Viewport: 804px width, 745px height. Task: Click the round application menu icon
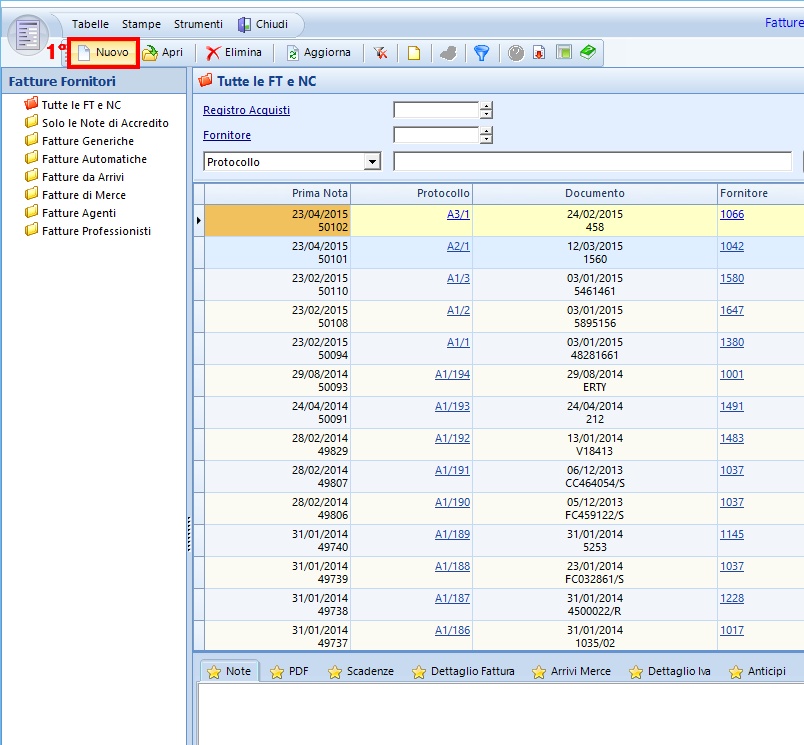28,34
